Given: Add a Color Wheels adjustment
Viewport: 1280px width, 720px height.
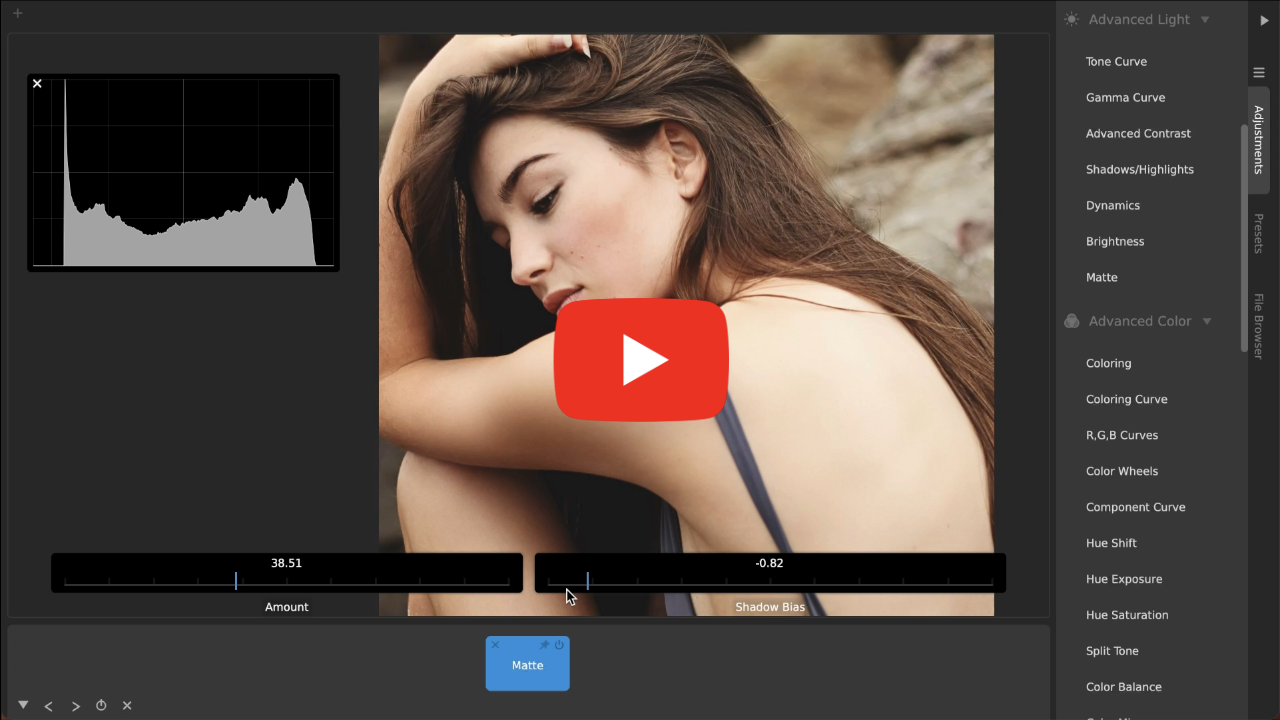Looking at the screenshot, I should click(x=1122, y=471).
